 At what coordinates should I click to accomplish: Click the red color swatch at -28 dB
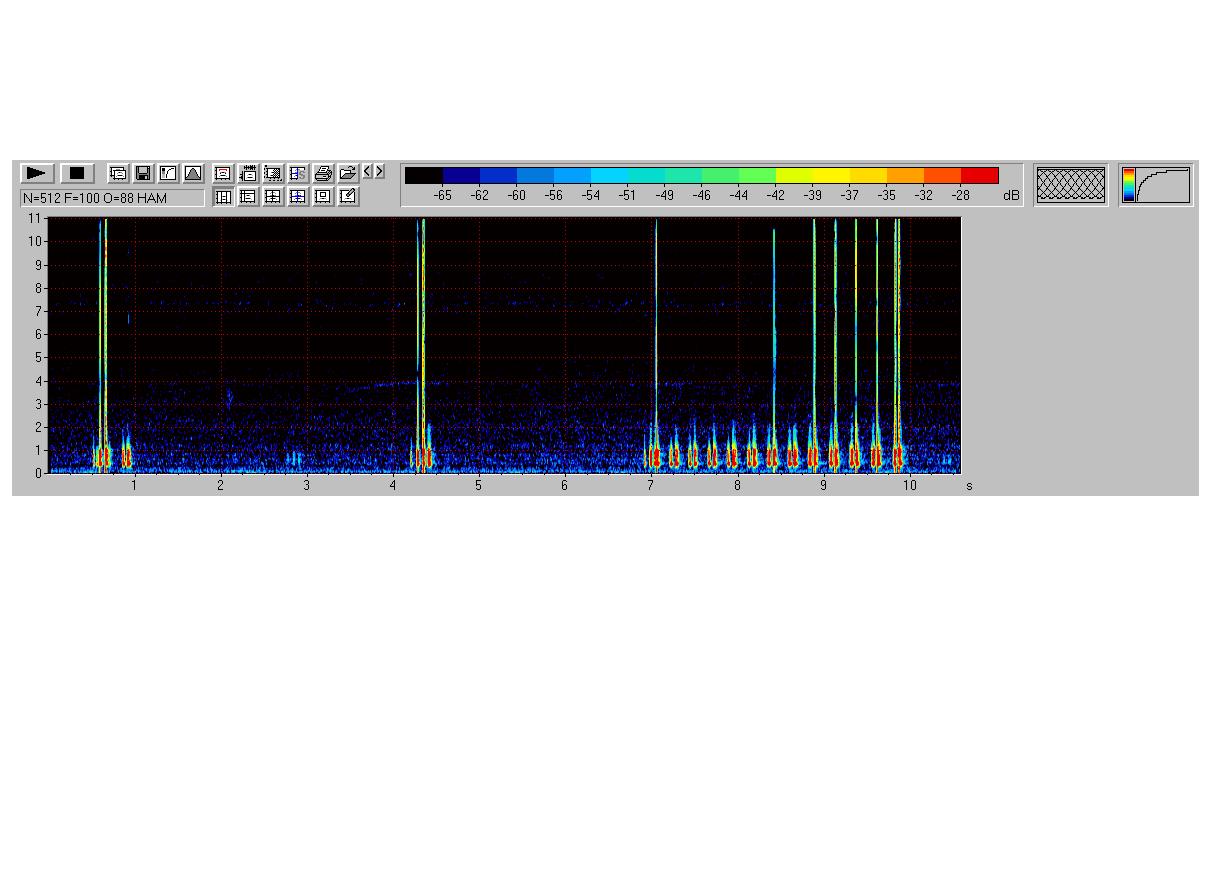979,176
